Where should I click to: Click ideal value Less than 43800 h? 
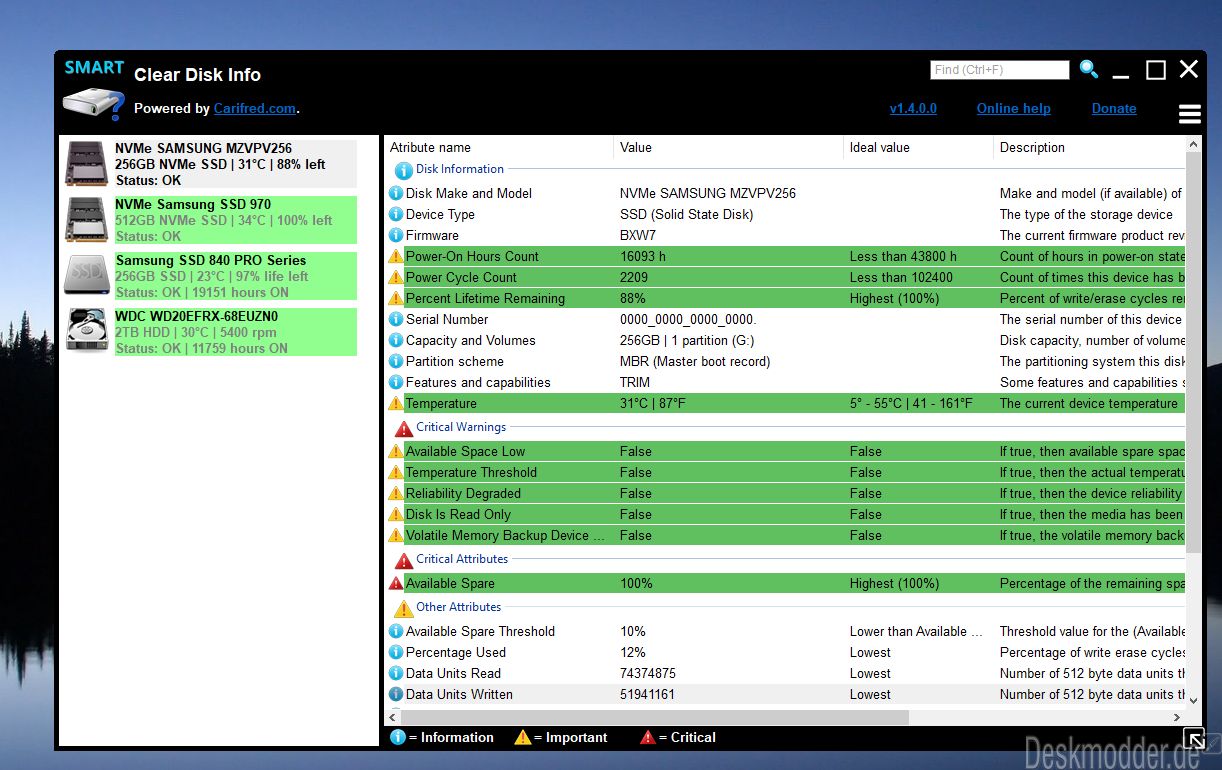click(903, 256)
